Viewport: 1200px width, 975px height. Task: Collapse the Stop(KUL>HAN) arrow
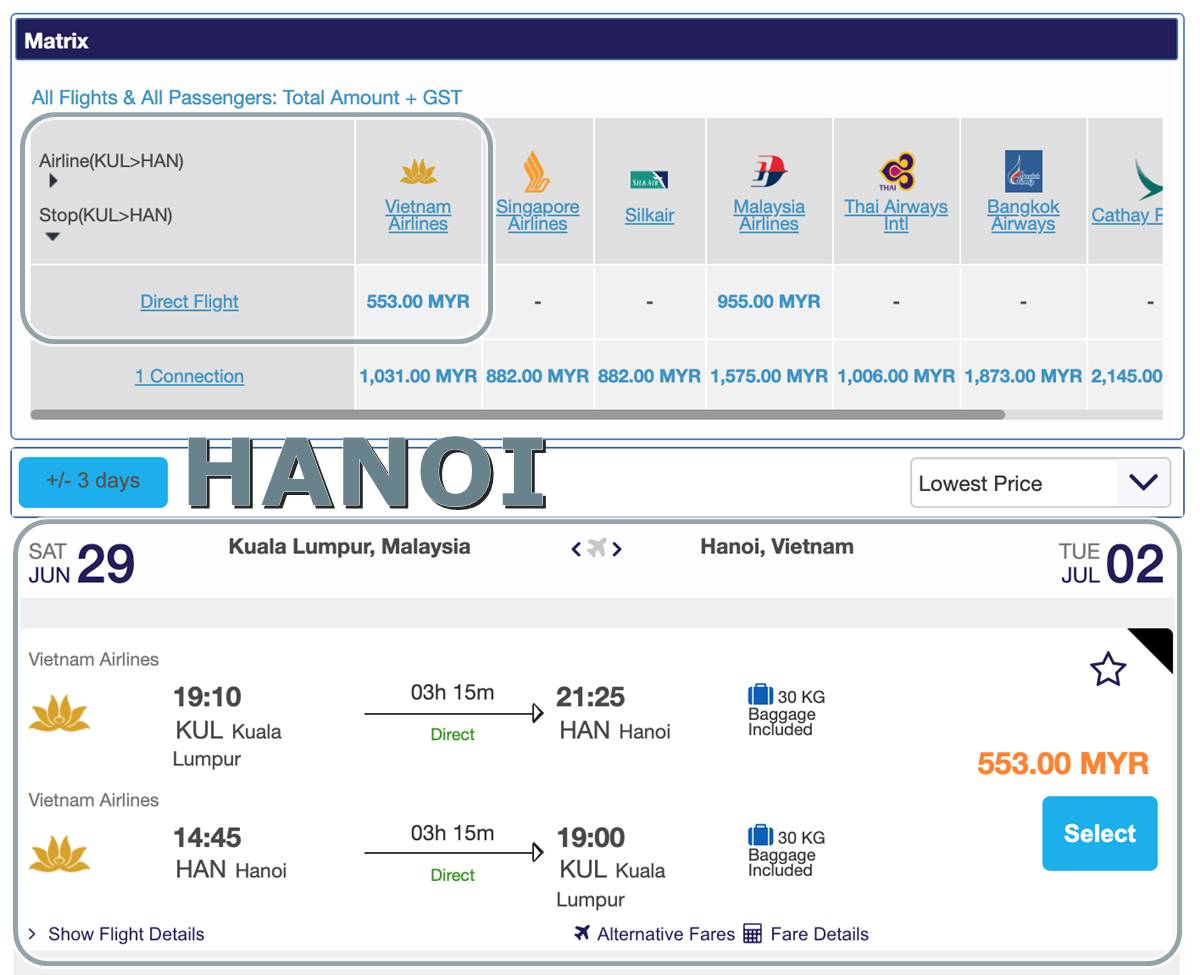(53, 236)
